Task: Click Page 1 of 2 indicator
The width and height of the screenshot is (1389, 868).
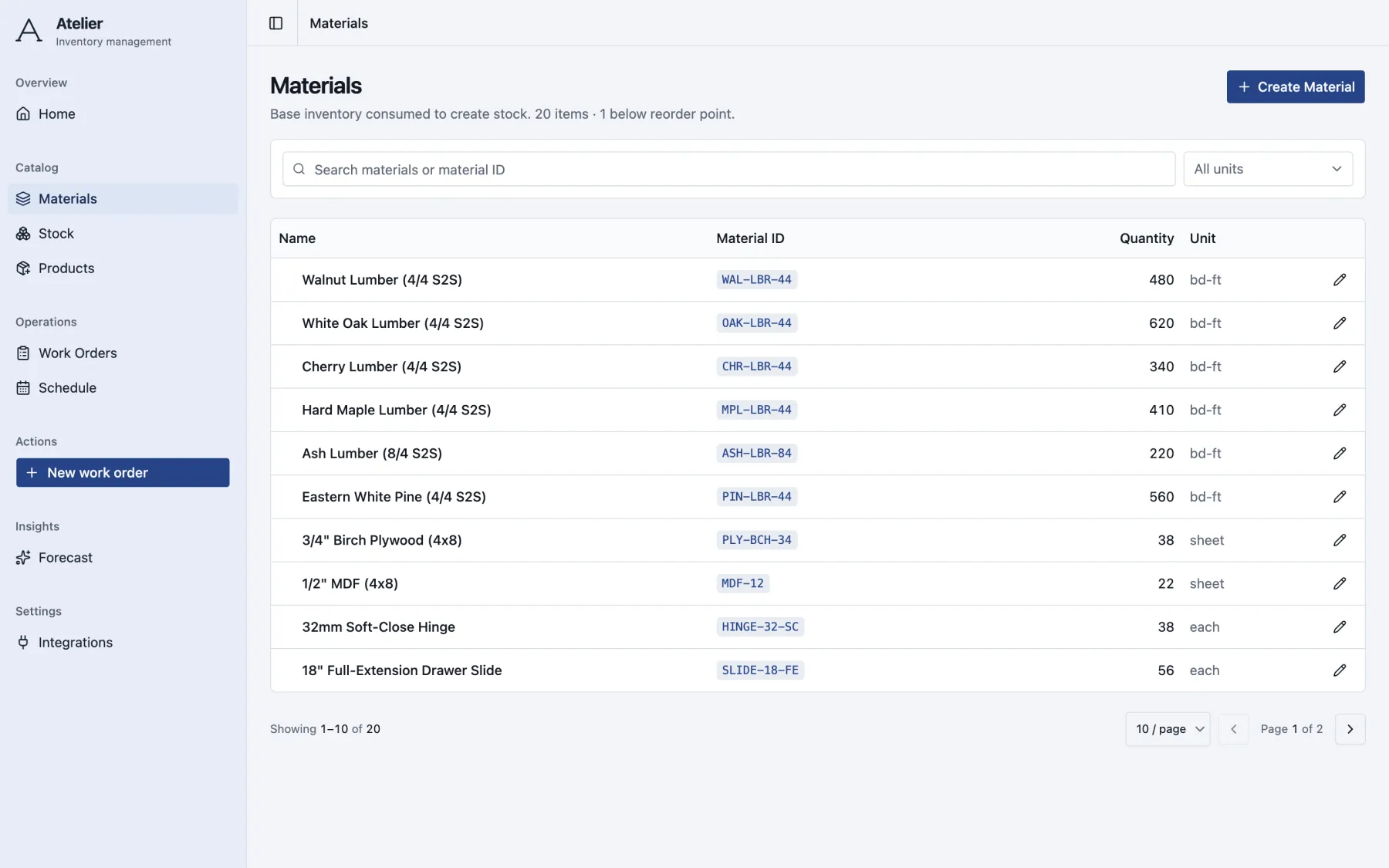Action: coord(1292,729)
